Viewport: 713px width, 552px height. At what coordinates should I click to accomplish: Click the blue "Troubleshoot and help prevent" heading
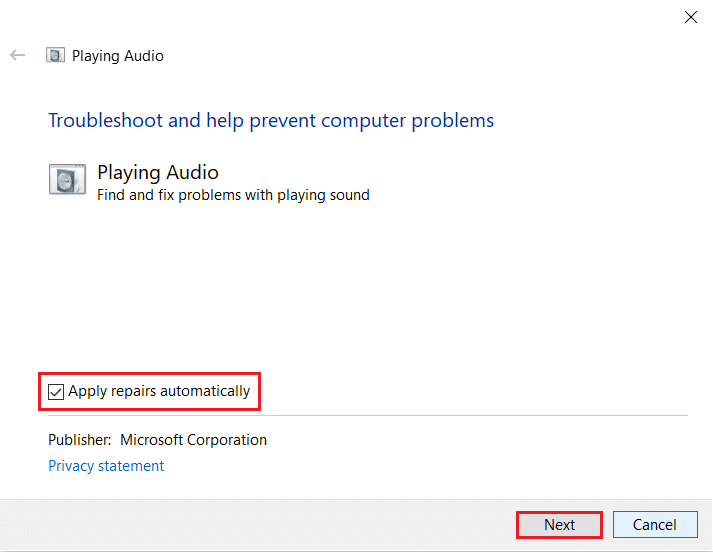click(x=271, y=121)
